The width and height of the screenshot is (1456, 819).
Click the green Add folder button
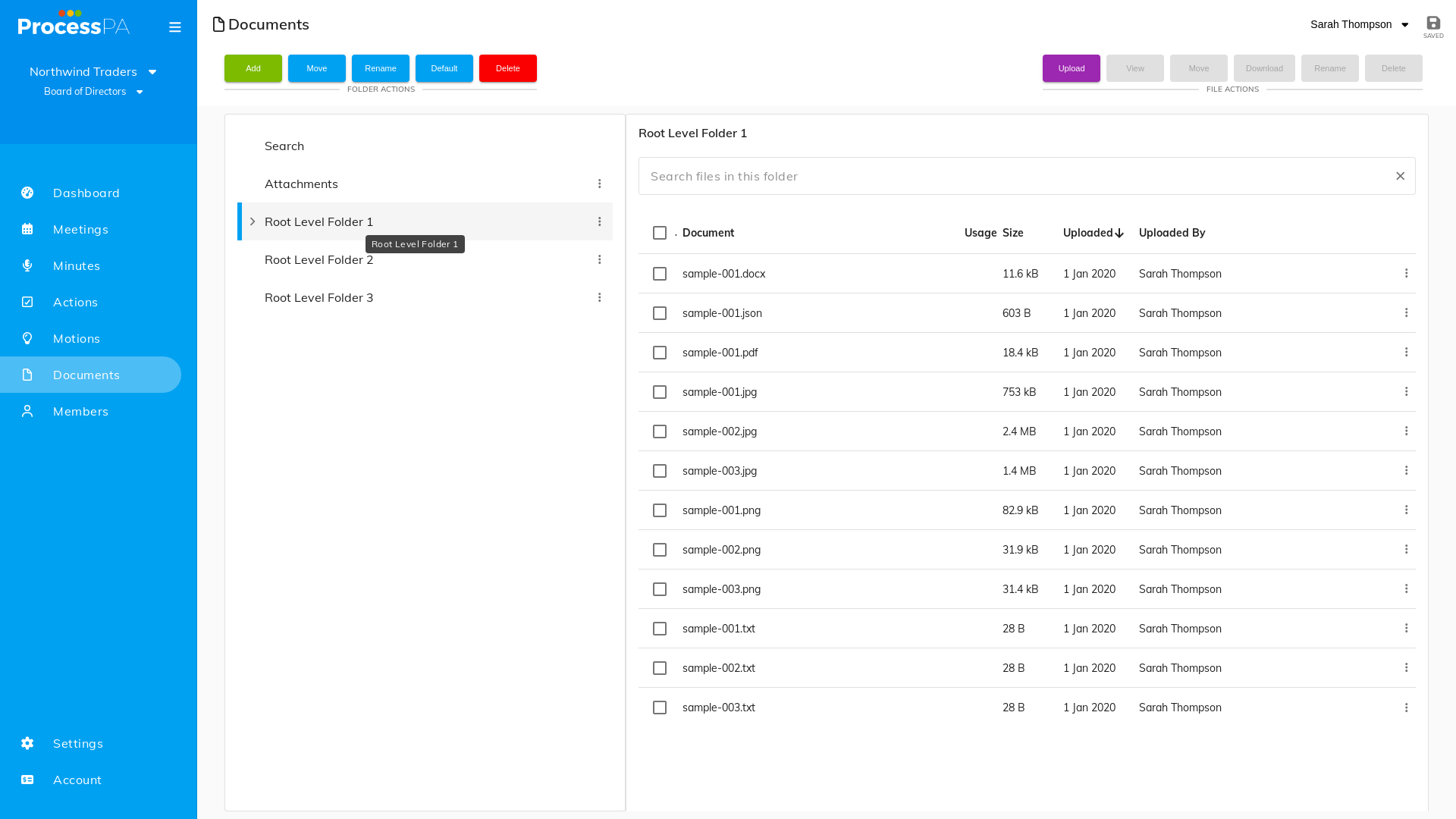click(x=253, y=68)
